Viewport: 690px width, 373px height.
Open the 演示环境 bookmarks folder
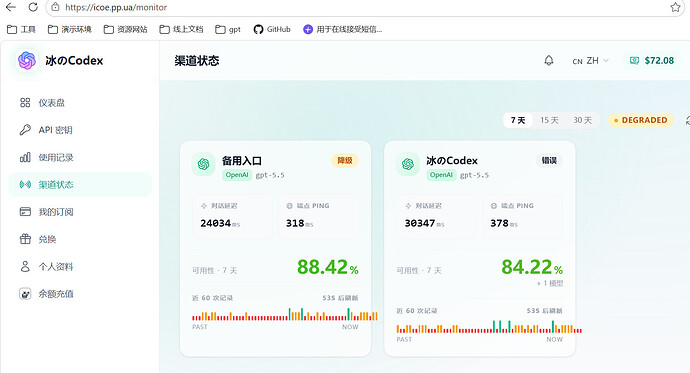coord(70,29)
